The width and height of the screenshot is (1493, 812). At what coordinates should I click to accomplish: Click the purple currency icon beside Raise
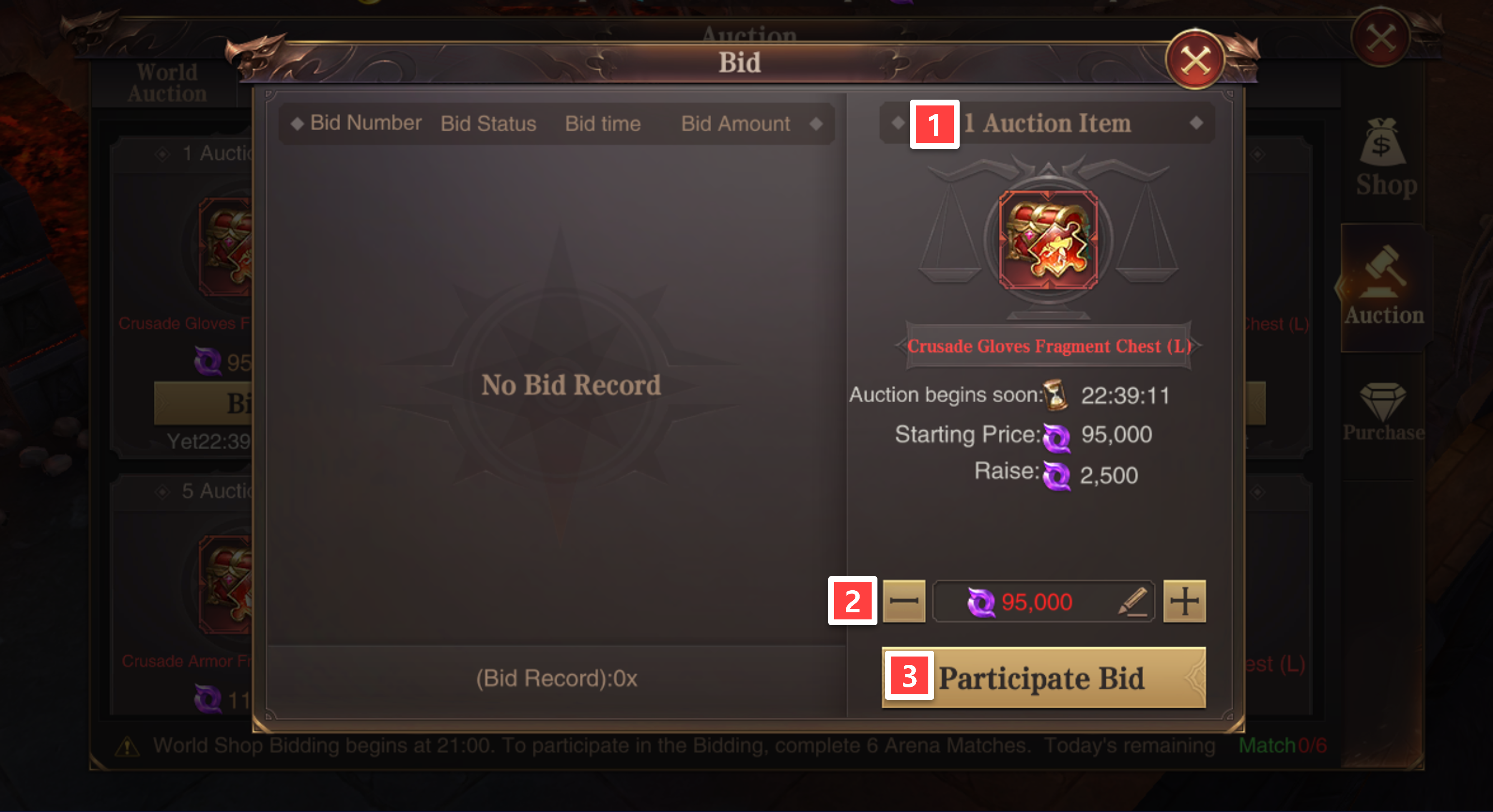(x=1056, y=476)
